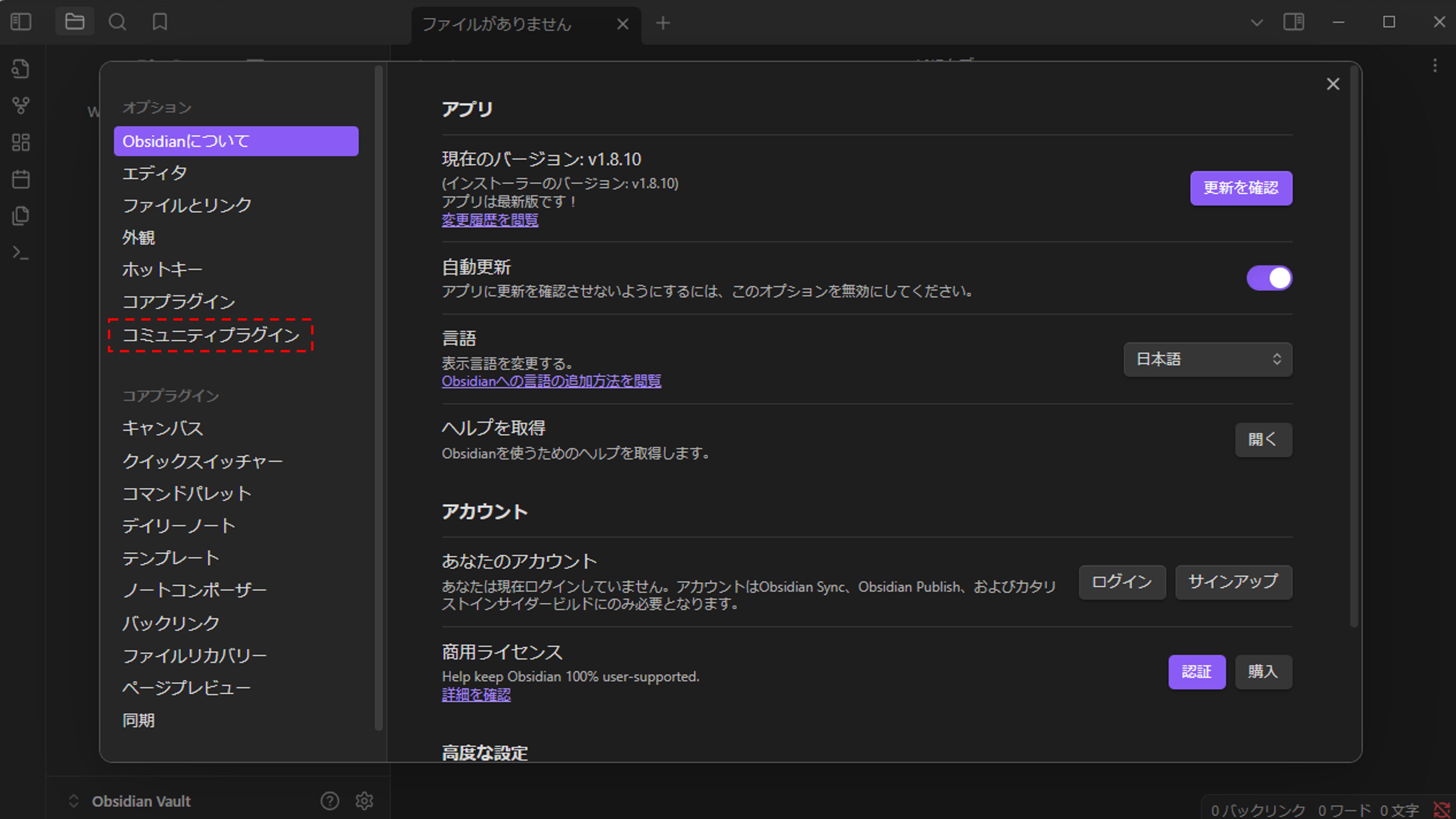Toggle the left sidebar icon
Image resolution: width=1456 pixels, height=819 pixels.
pos(21,22)
